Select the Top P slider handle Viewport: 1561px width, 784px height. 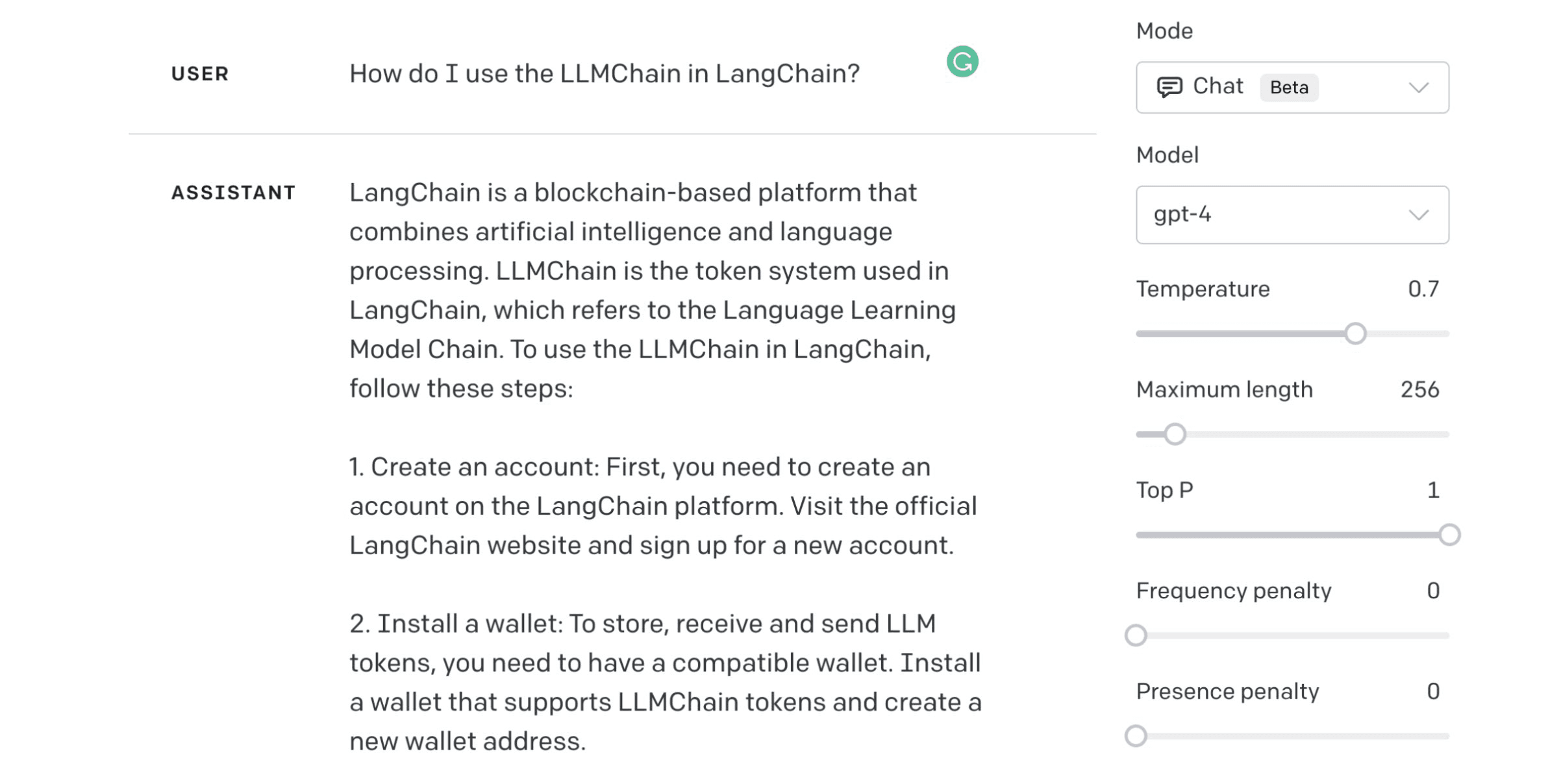tap(1449, 535)
